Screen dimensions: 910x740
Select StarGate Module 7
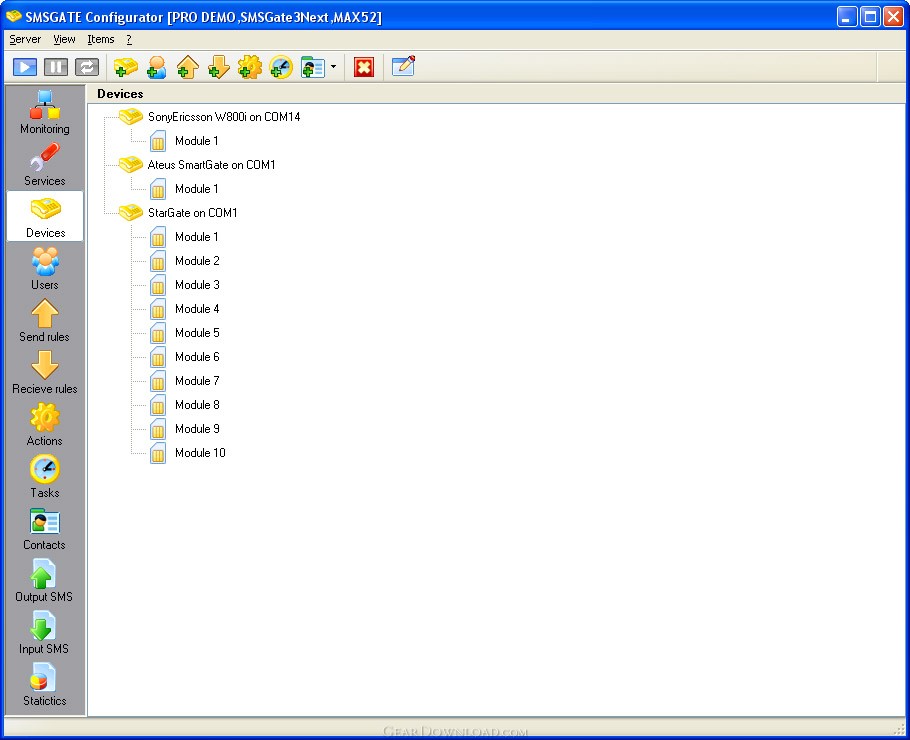pos(197,381)
